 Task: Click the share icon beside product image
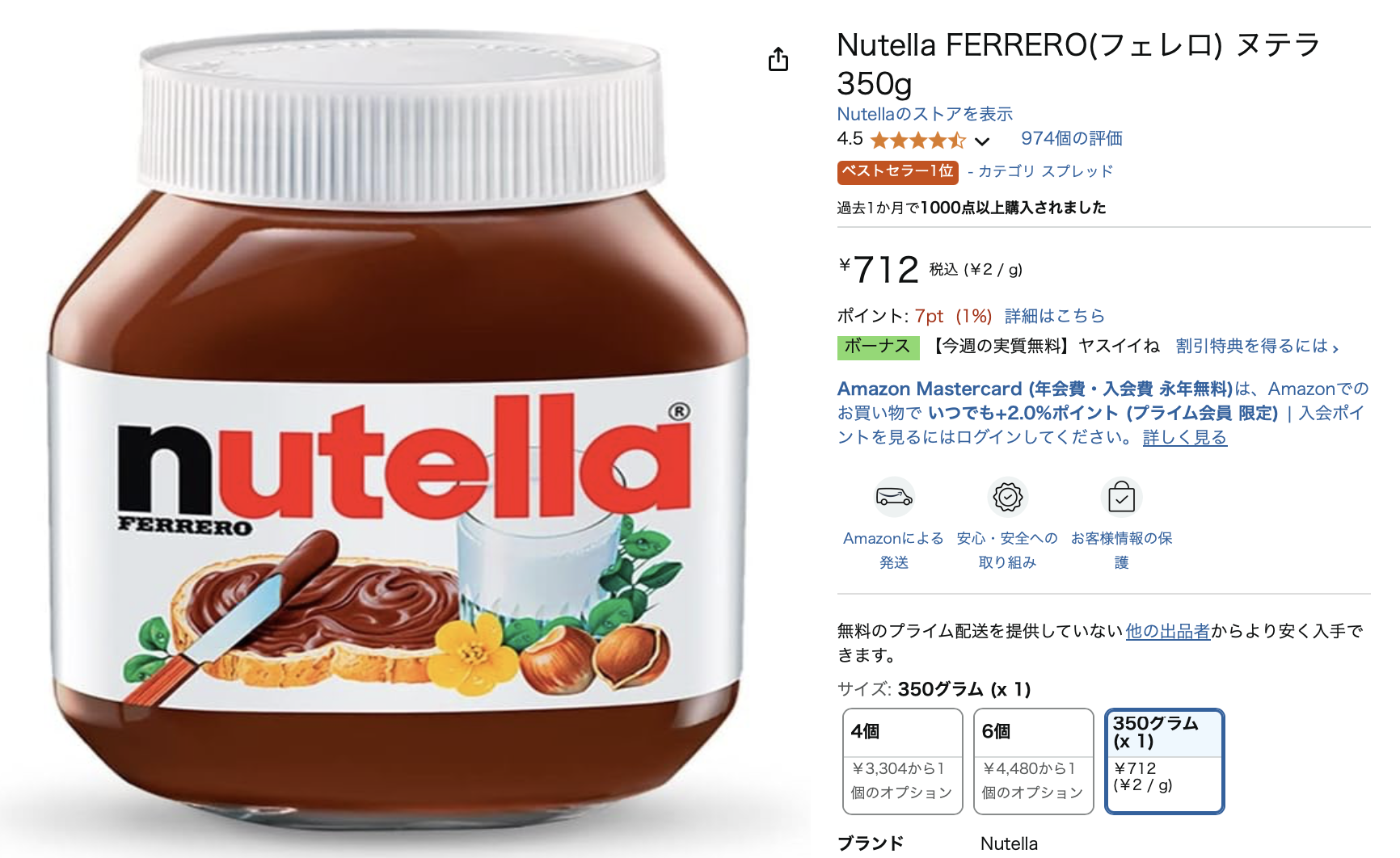[x=778, y=59]
